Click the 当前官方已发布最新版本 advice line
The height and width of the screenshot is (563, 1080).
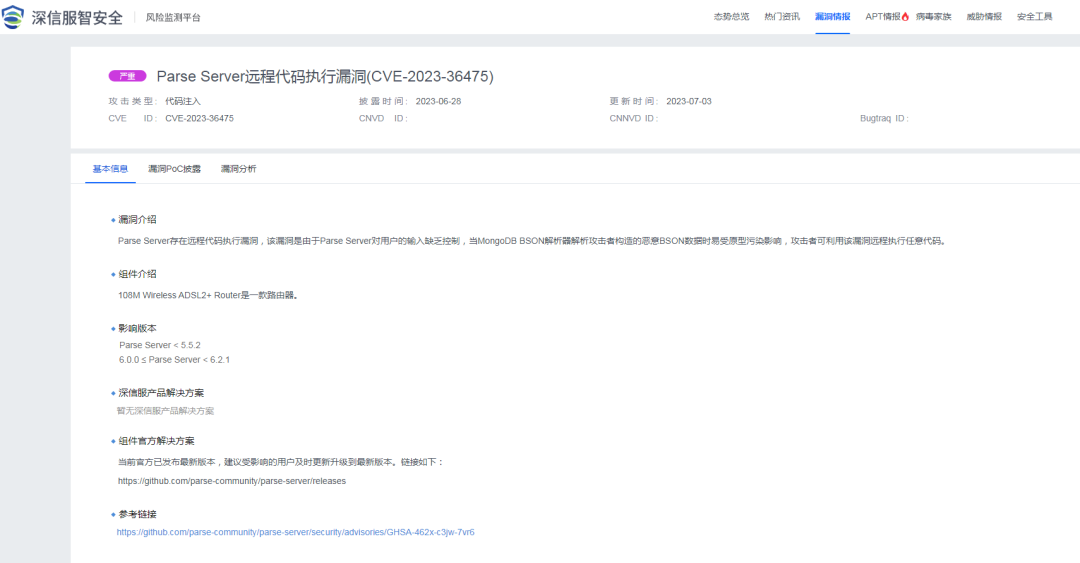point(281,462)
